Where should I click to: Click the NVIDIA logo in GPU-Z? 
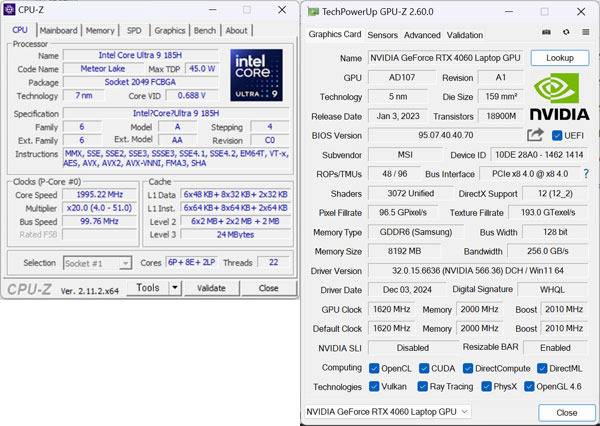point(559,96)
